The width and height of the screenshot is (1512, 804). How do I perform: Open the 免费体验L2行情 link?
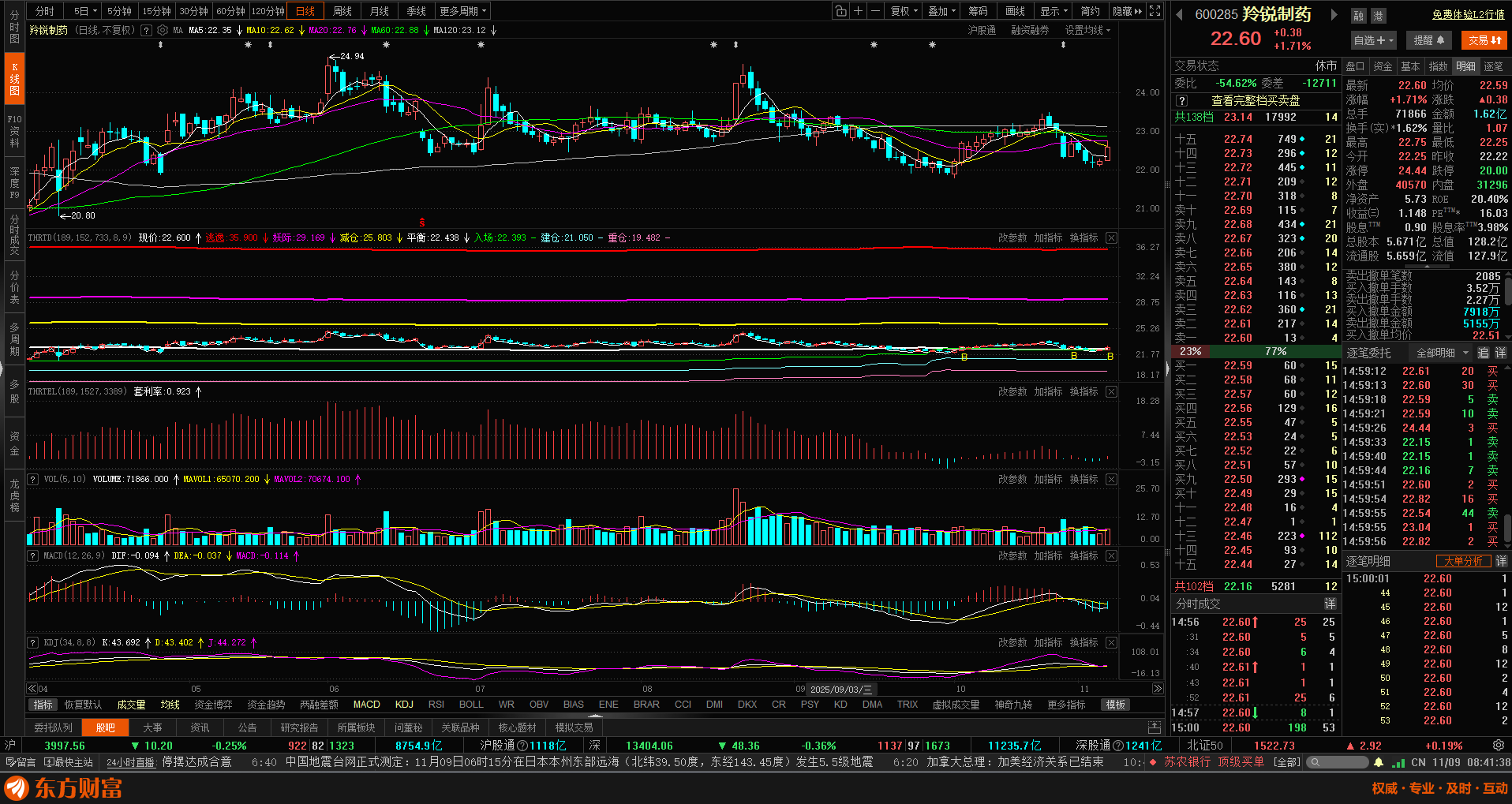tap(1468, 14)
